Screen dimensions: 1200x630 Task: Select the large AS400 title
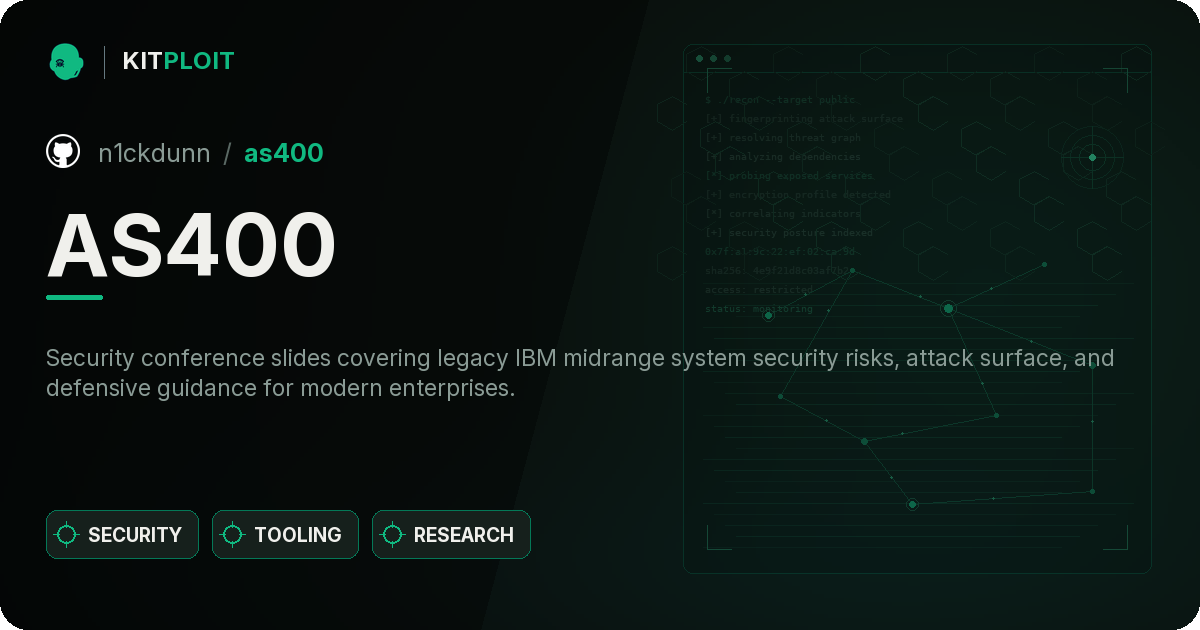coord(192,246)
